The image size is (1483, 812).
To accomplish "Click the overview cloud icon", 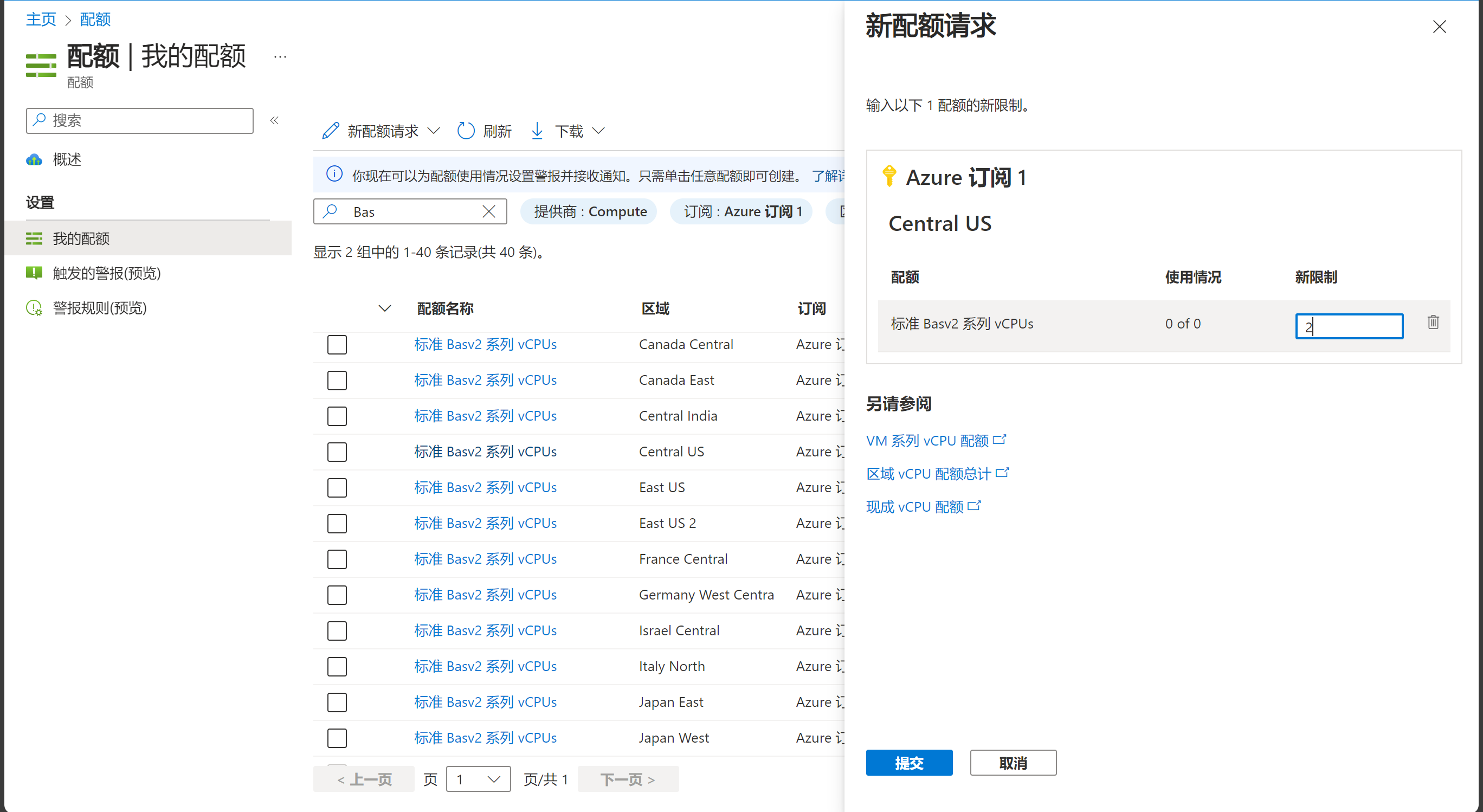I will click(x=34, y=159).
